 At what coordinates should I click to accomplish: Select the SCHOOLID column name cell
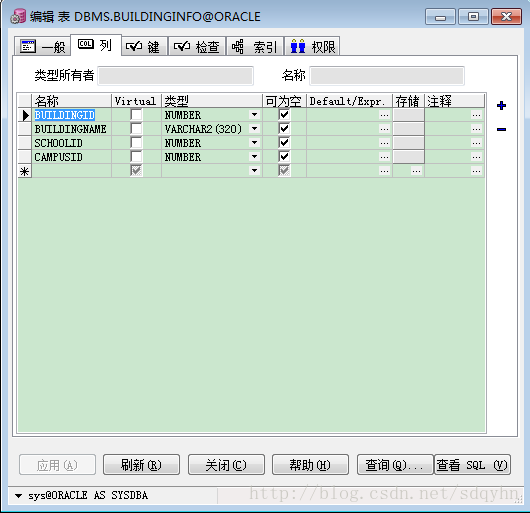point(71,143)
